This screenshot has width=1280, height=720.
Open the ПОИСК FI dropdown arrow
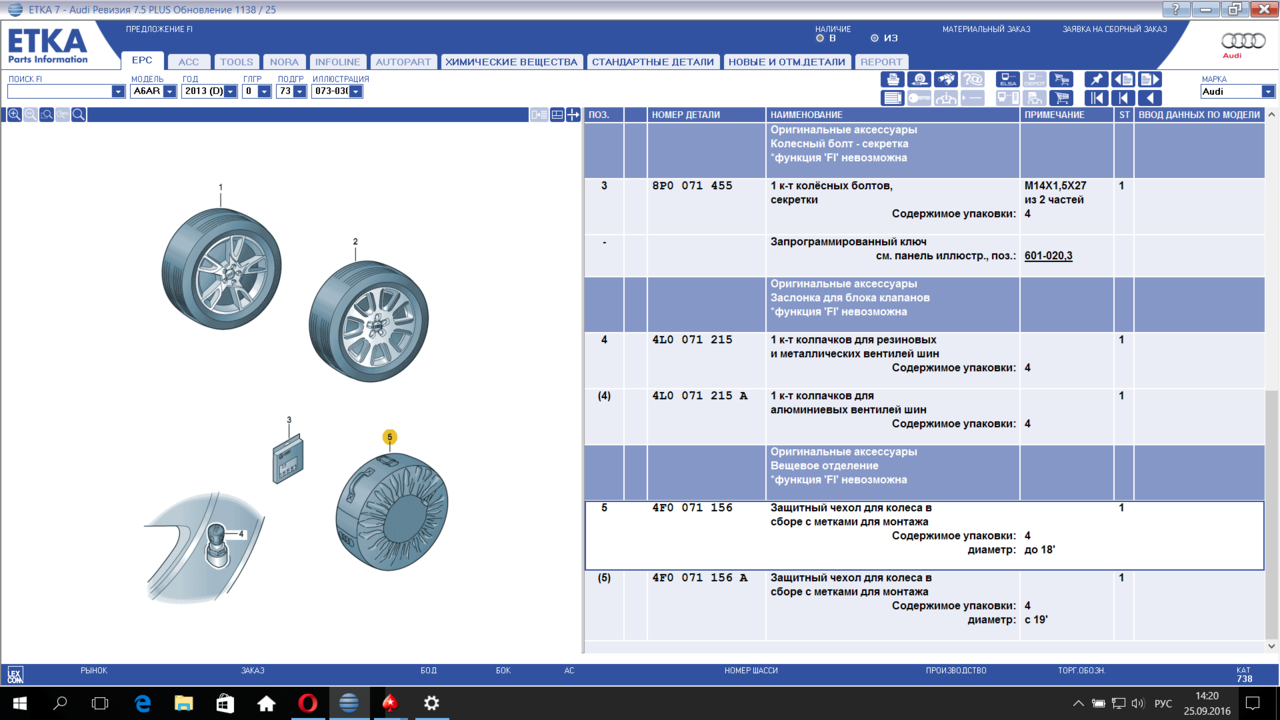click(118, 91)
